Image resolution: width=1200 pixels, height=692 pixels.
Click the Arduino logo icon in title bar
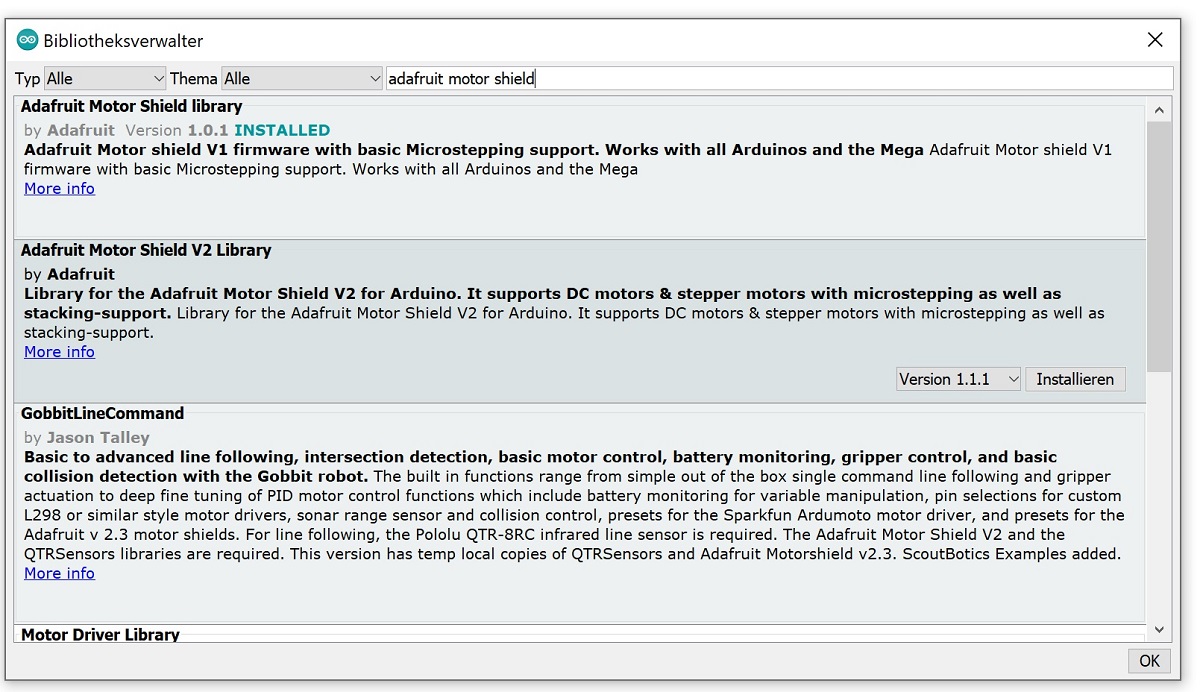(27, 41)
